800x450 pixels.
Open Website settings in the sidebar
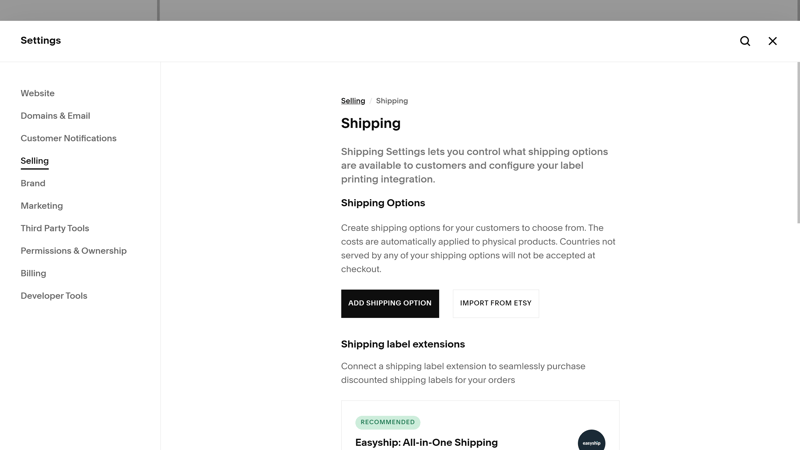pyautogui.click(x=37, y=93)
